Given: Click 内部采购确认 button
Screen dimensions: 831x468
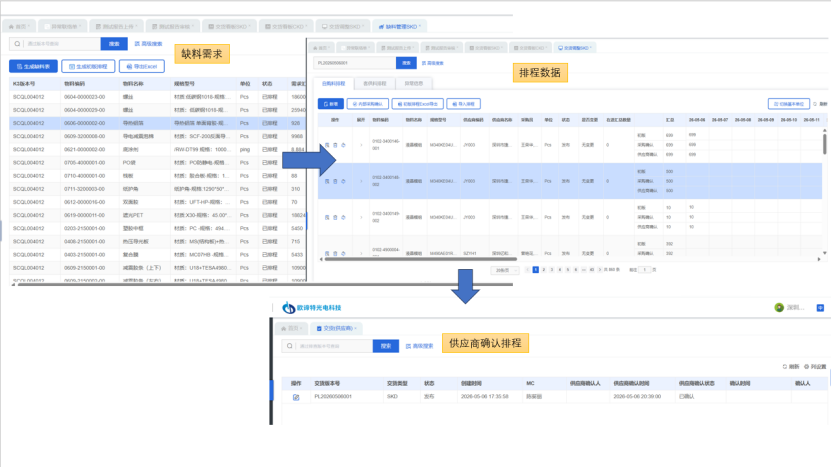Looking at the screenshot, I should coord(368,104).
